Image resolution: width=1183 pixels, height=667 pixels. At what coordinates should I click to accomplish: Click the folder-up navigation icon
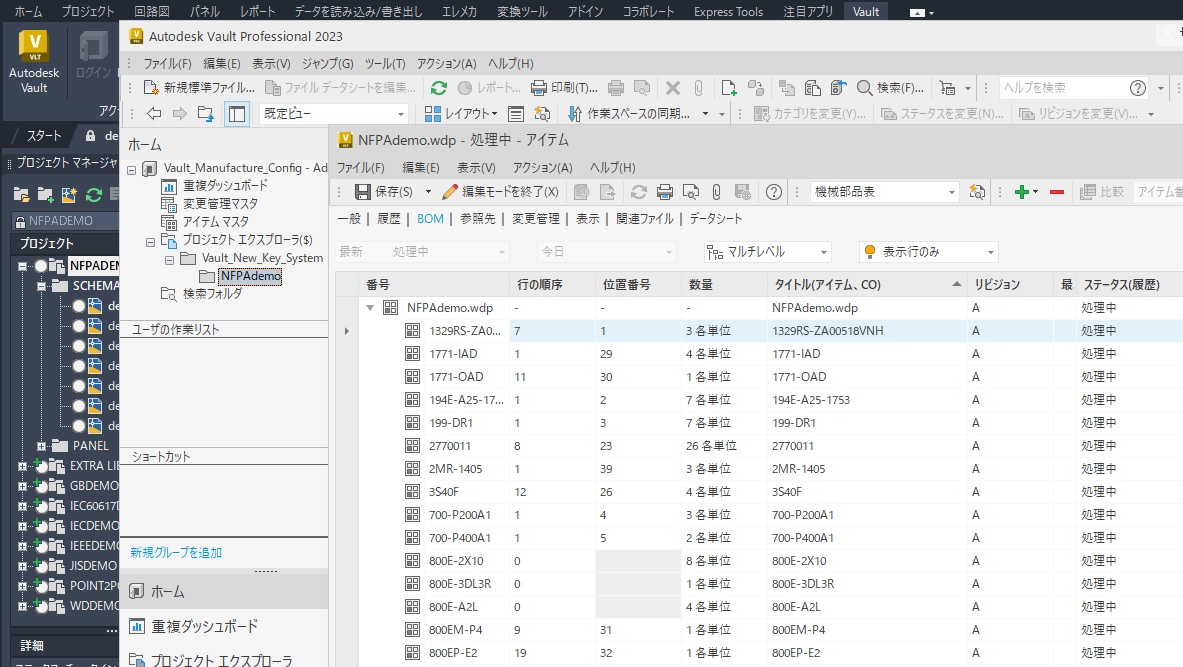[x=205, y=114]
